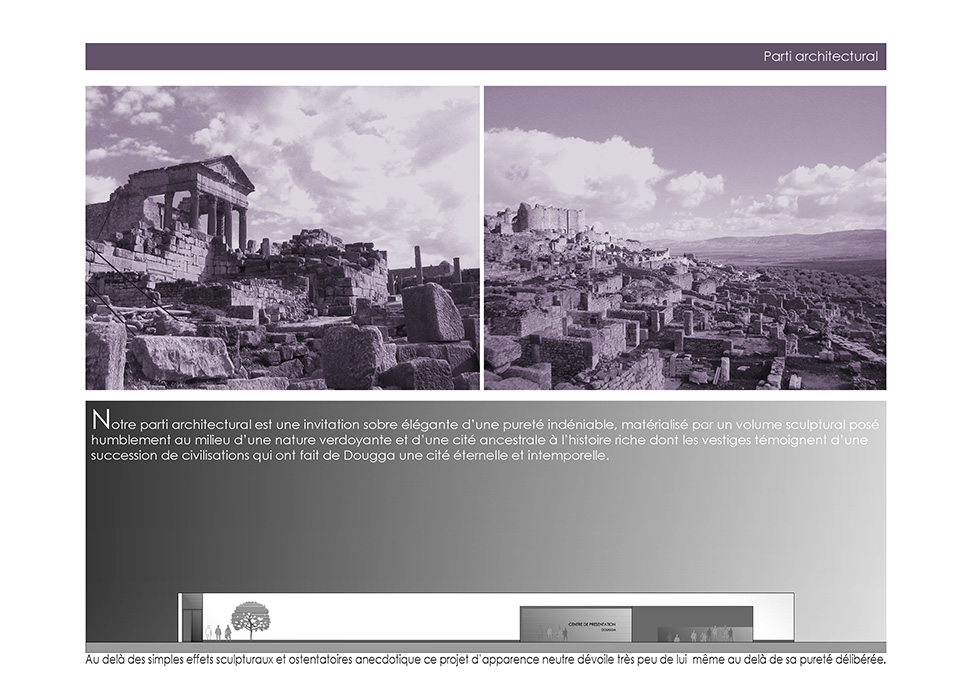
Task: Click the tree icon in the elevation drawing
Action: 250,618
